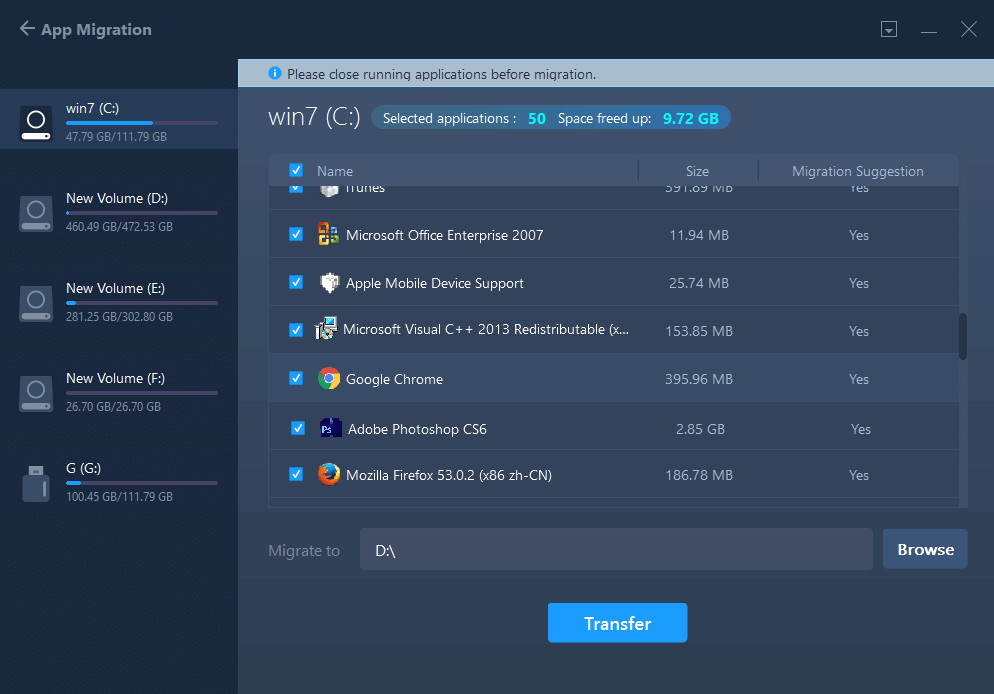994x694 pixels.
Task: Click the Google Chrome icon
Action: (328, 378)
